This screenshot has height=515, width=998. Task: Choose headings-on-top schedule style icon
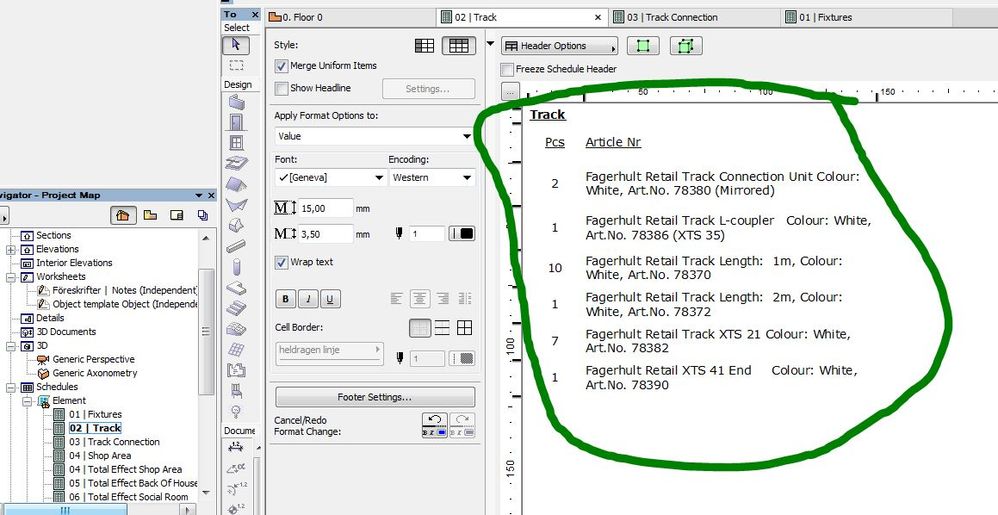pos(459,45)
